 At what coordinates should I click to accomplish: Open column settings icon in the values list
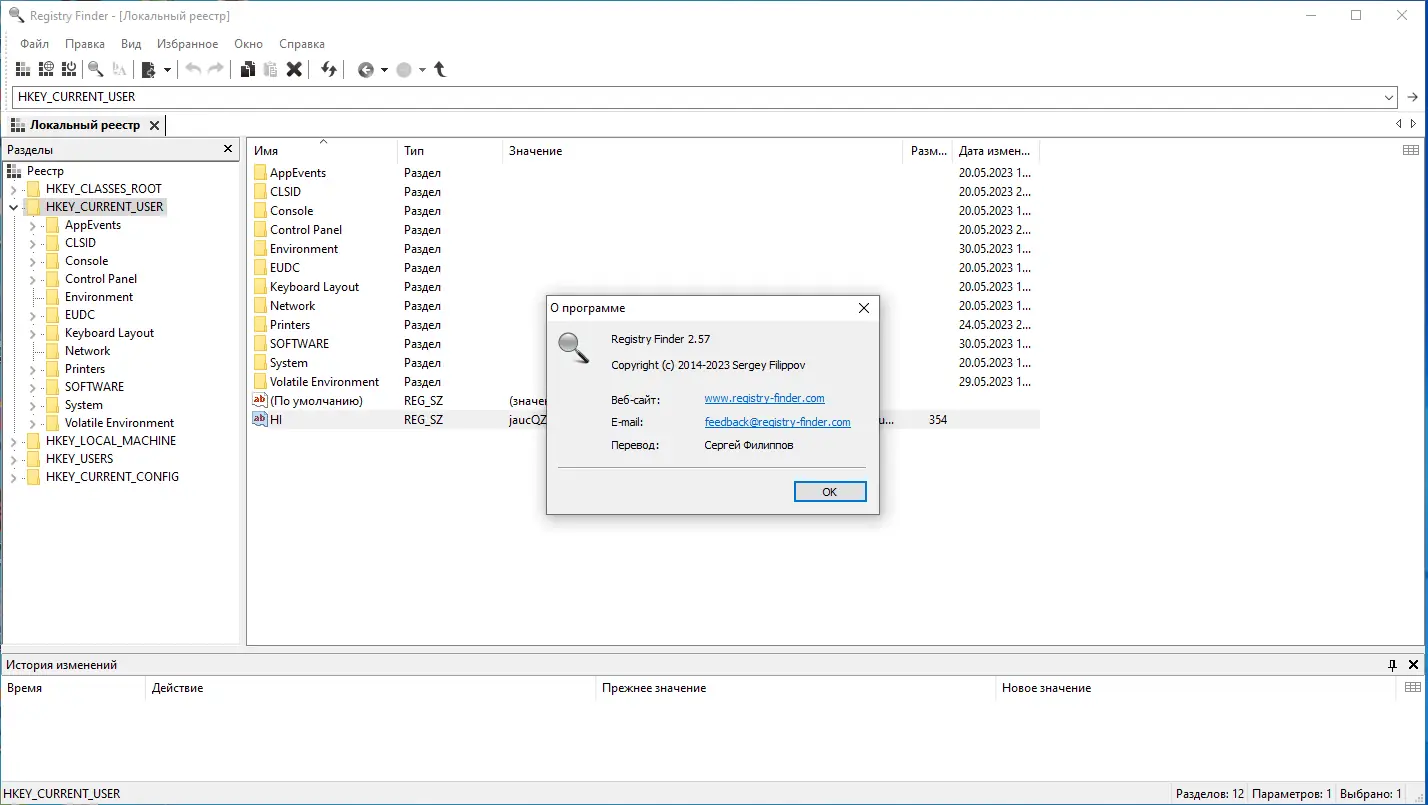point(1411,150)
